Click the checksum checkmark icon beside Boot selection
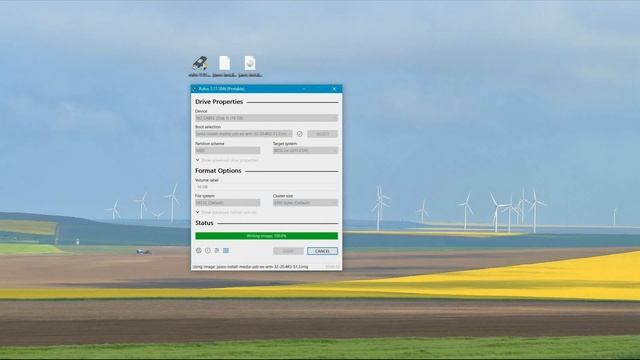Image resolution: width=640 pixels, height=360 pixels. click(x=300, y=134)
